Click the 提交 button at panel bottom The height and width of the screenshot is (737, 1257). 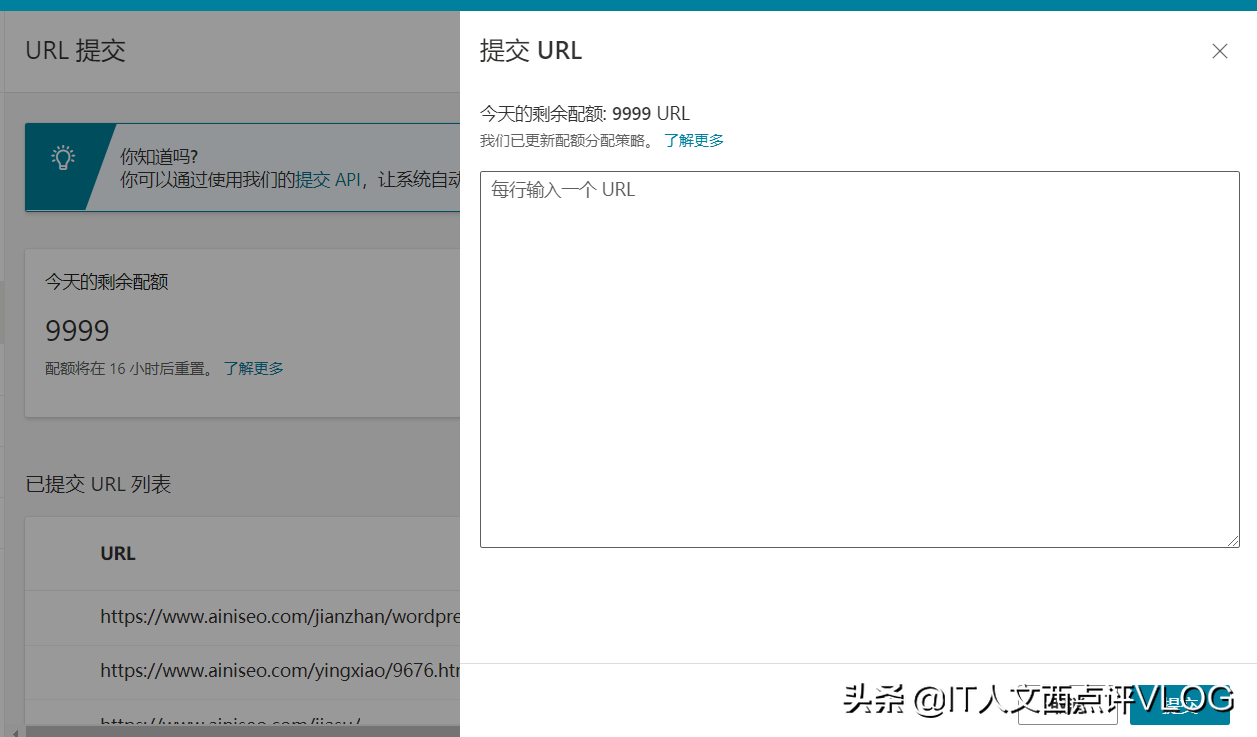(1179, 705)
